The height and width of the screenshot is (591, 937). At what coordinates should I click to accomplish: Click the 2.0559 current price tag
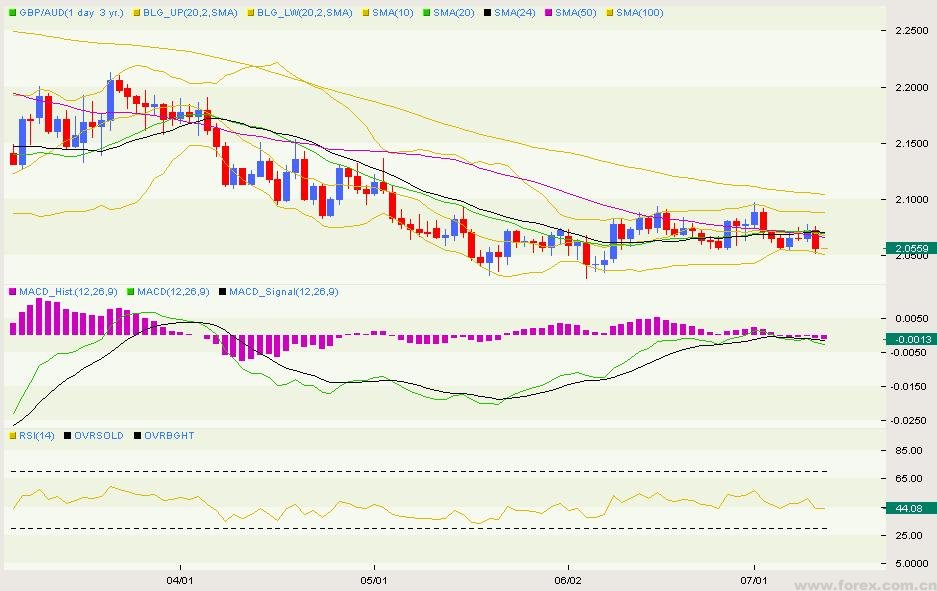(909, 248)
